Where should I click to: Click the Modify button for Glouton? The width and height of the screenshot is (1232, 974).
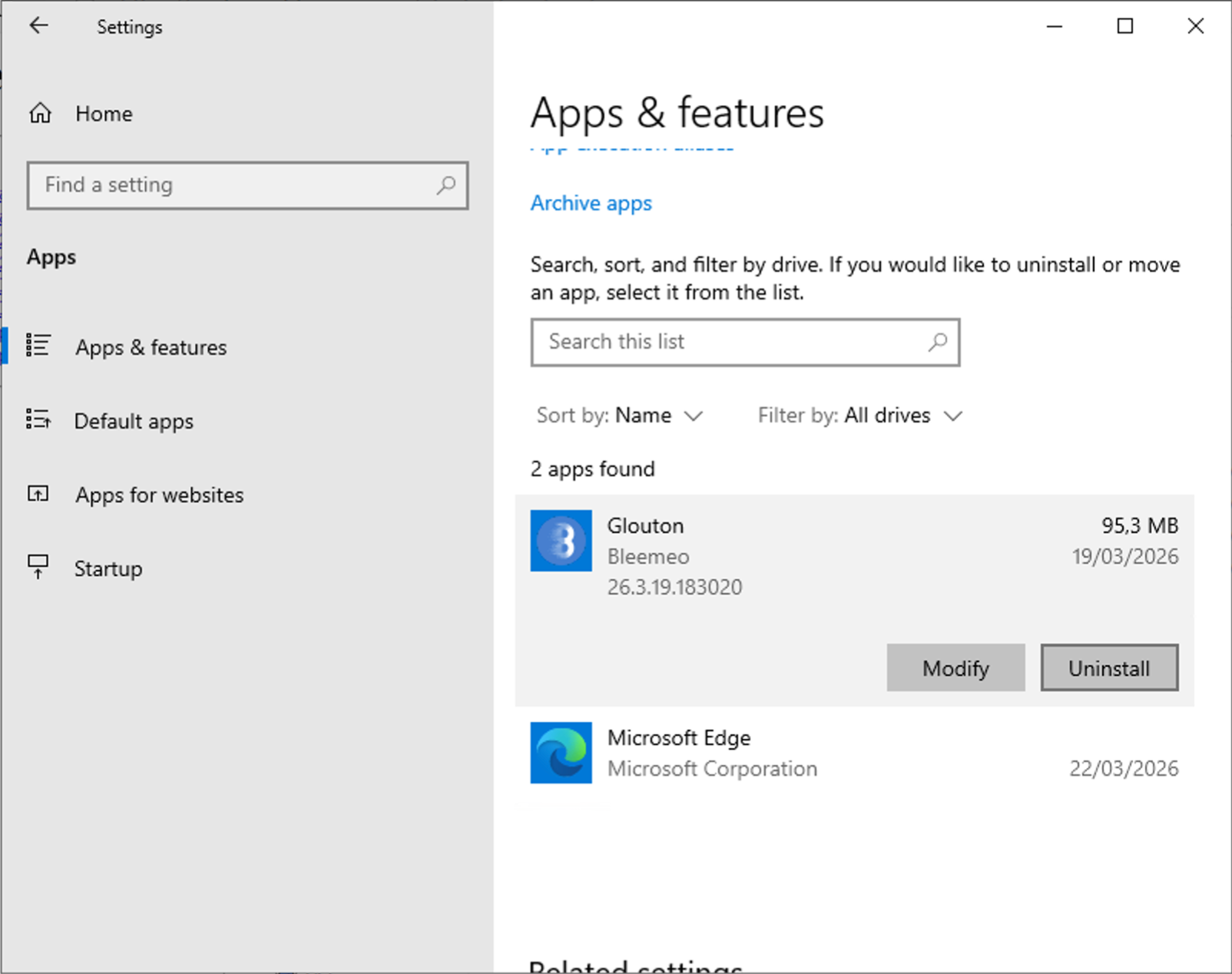click(x=955, y=668)
